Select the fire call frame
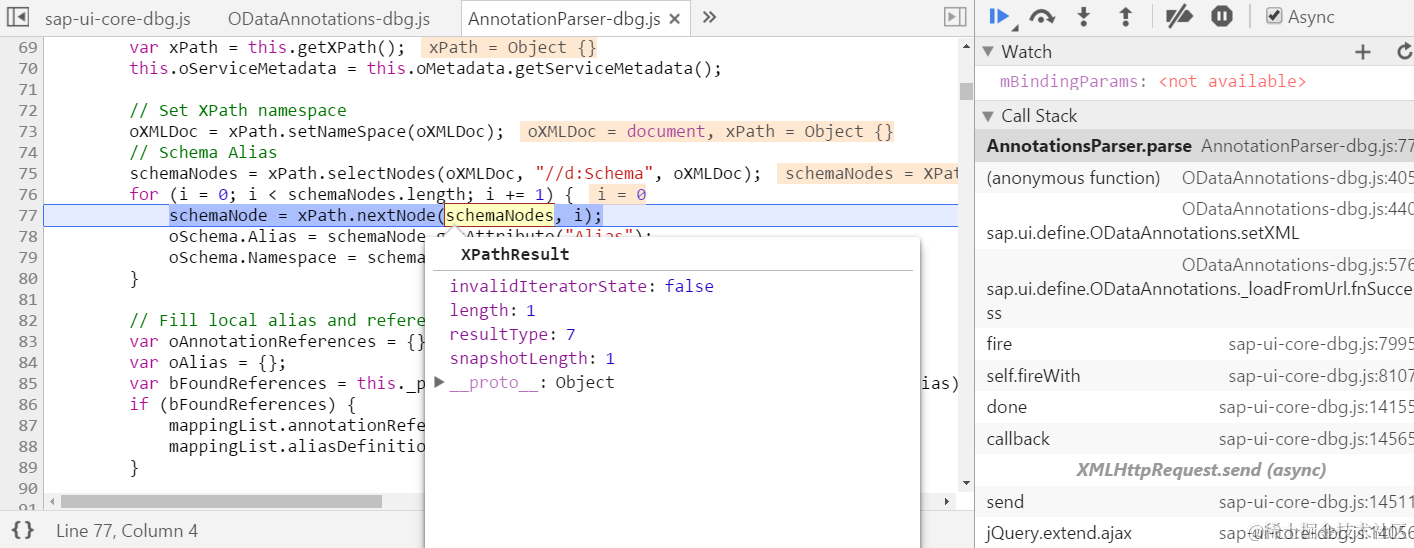Viewport: 1414px width, 548px height. point(1195,344)
